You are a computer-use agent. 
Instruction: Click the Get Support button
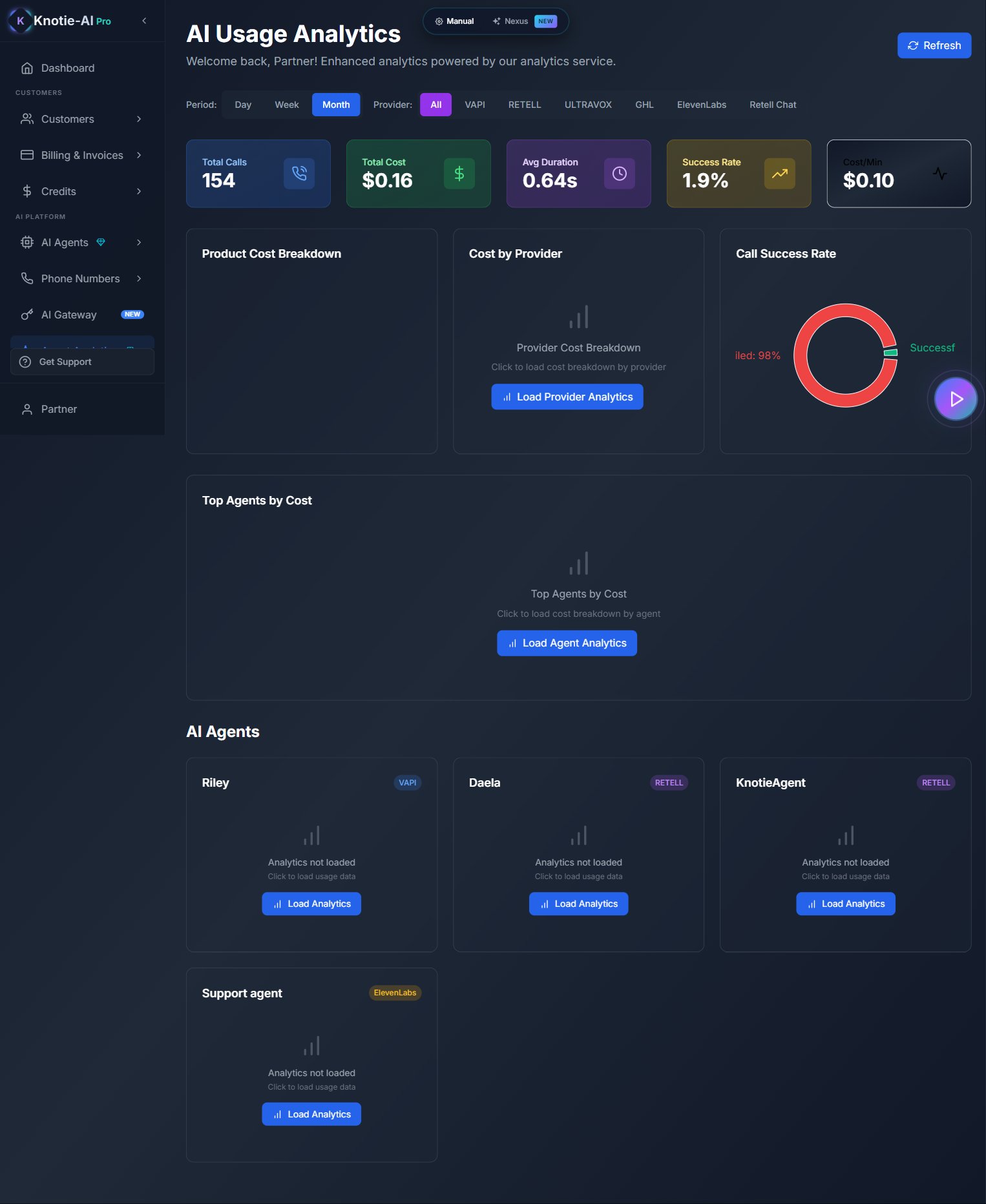click(x=82, y=362)
